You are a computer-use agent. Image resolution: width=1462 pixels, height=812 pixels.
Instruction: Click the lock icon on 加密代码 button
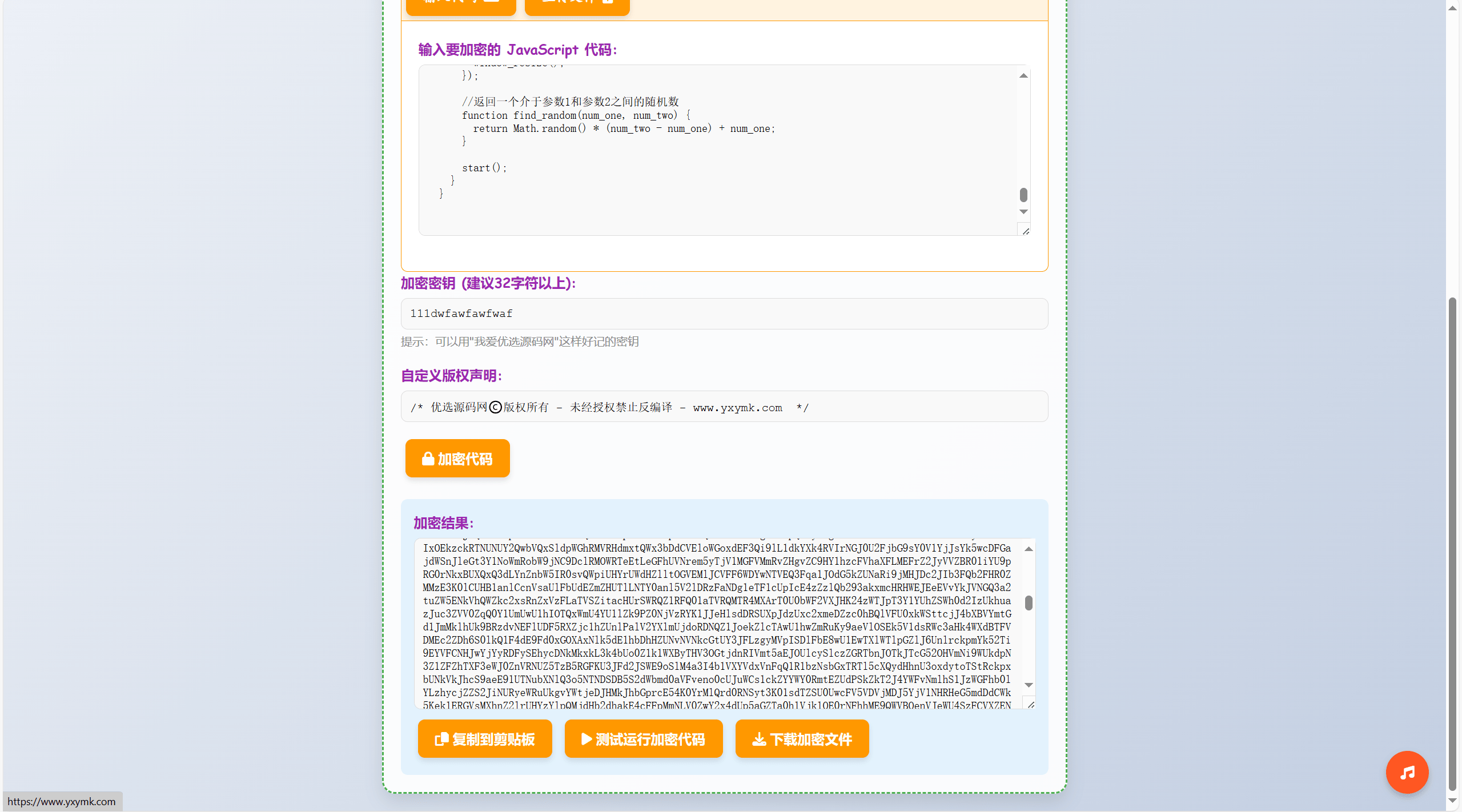click(428, 459)
